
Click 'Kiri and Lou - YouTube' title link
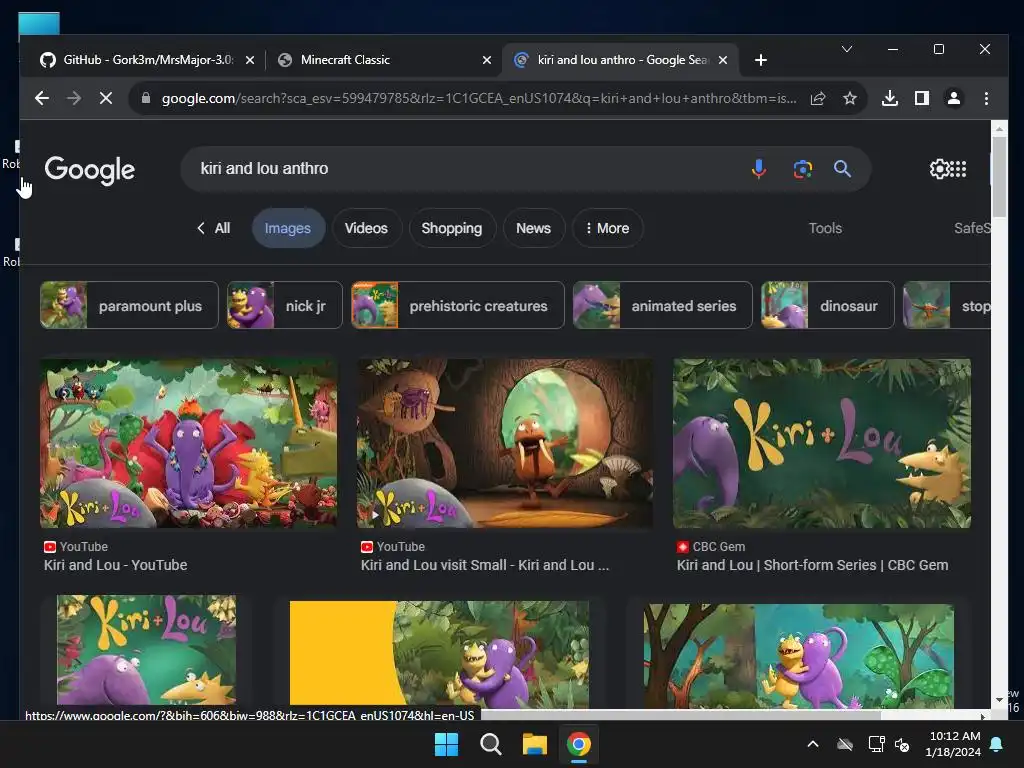pos(116,565)
